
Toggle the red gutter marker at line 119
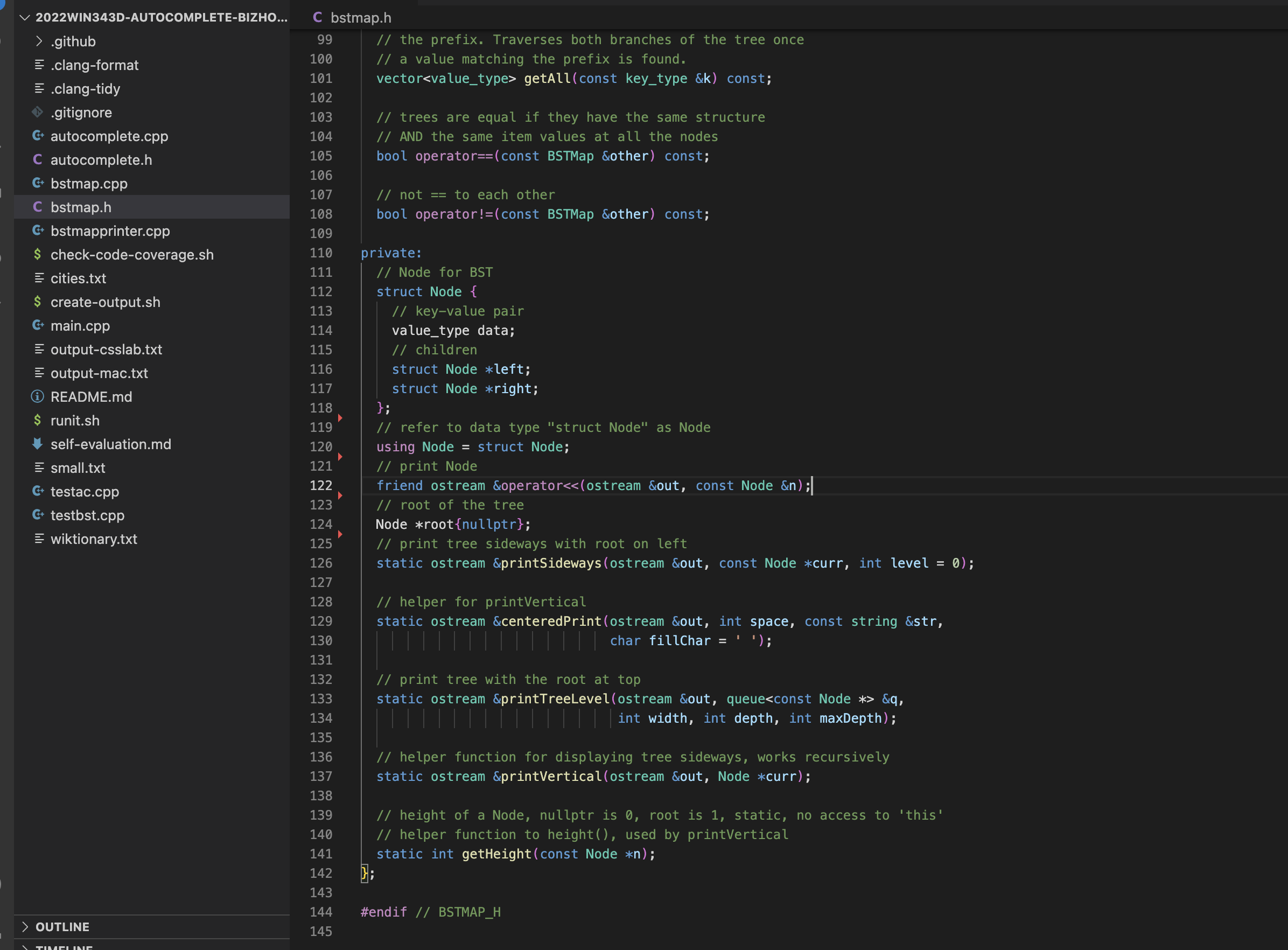[x=341, y=418]
